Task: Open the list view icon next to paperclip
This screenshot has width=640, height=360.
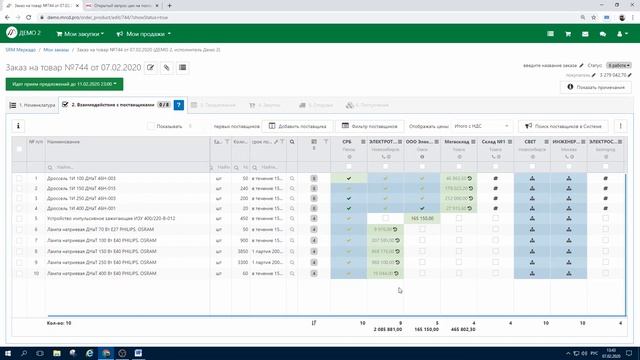Action: [x=182, y=68]
